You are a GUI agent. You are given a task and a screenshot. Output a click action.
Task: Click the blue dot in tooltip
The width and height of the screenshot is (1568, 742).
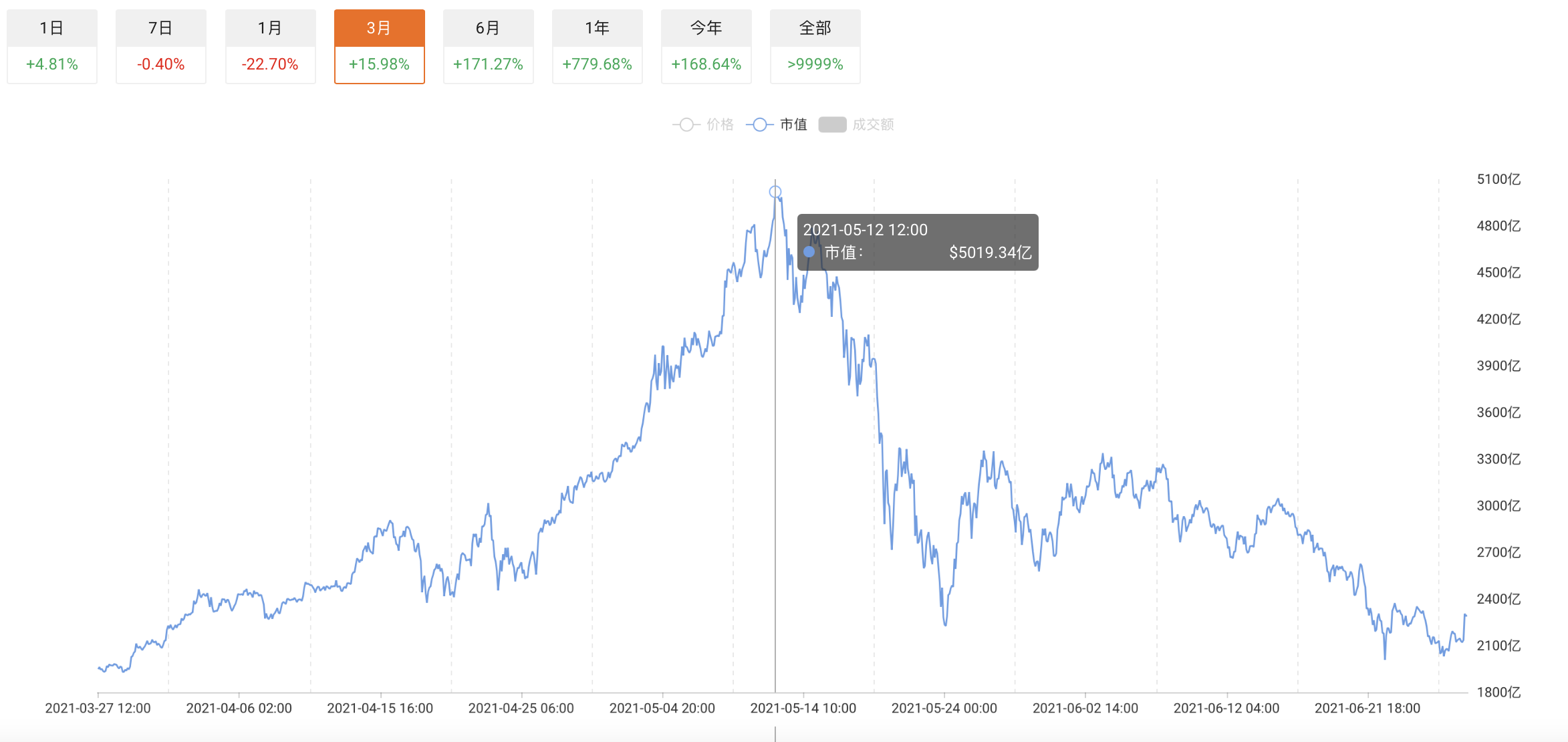[x=809, y=252]
